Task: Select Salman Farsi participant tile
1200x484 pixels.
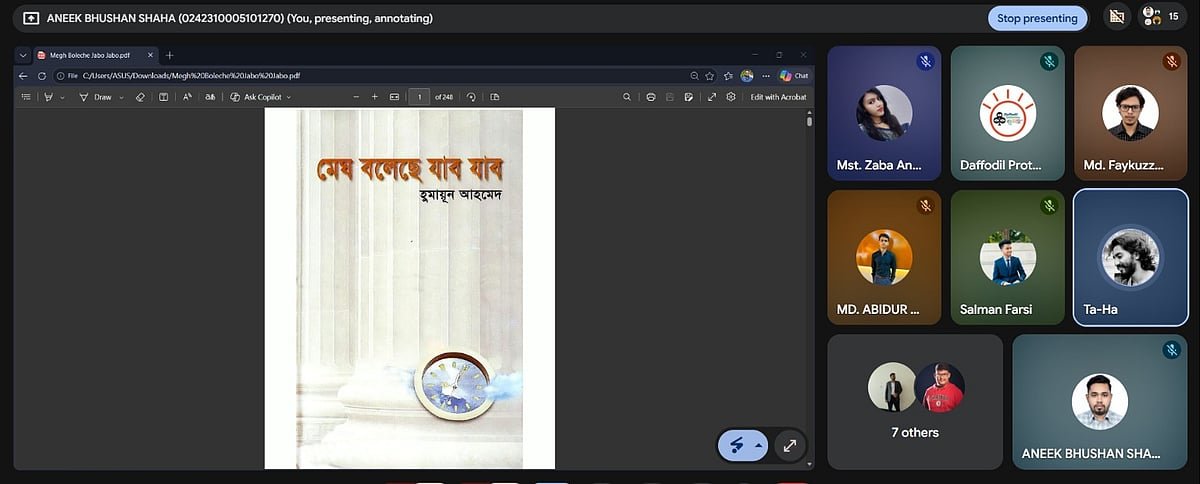Action: coord(1007,257)
